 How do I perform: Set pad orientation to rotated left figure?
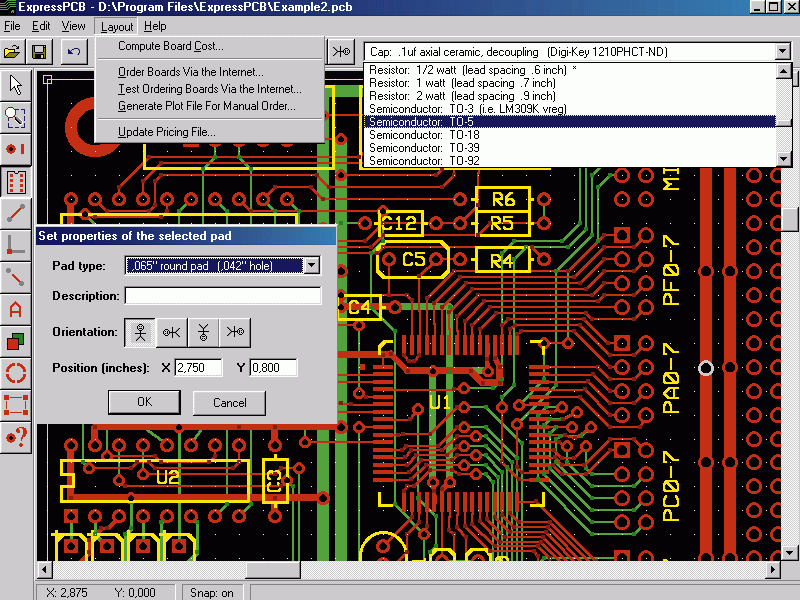pos(171,333)
